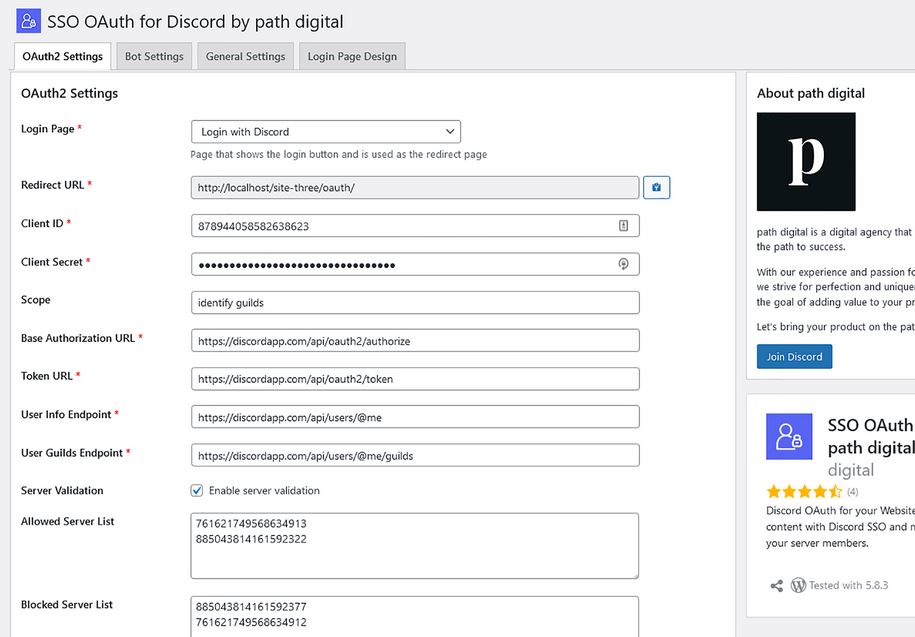915x637 pixels.
Task: Click the Base Authorization URL field
Action: 415,341
